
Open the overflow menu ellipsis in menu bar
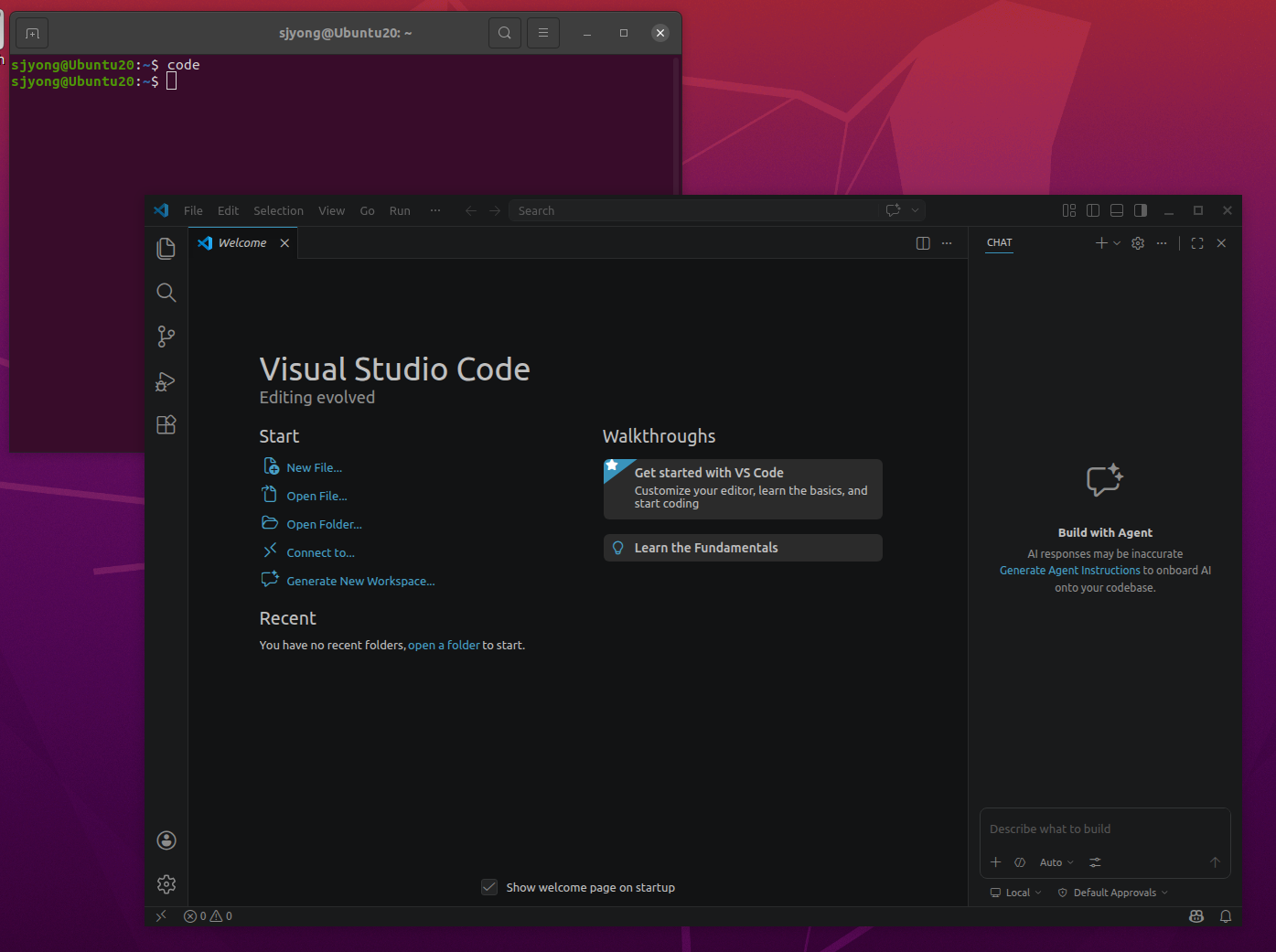click(435, 210)
